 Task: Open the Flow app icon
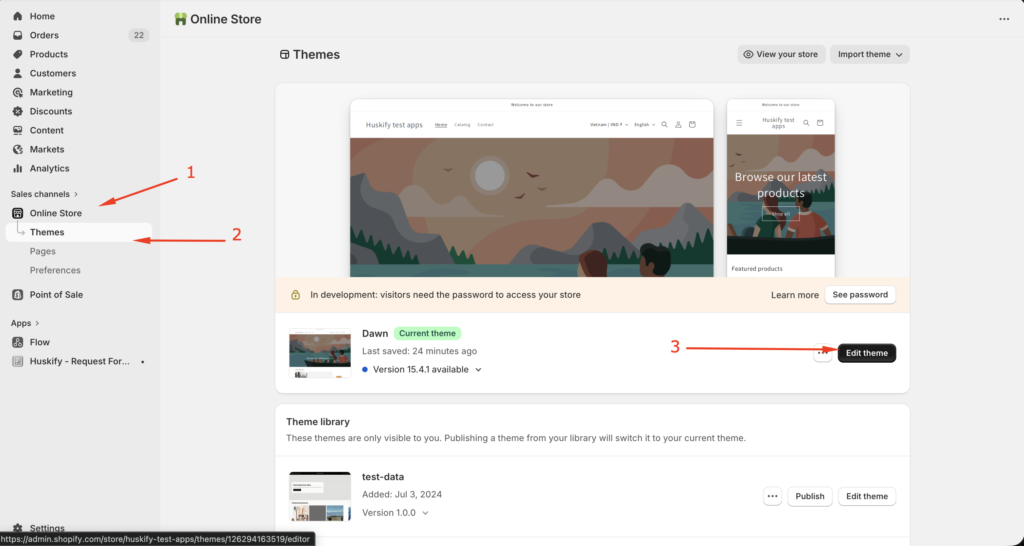coord(18,342)
